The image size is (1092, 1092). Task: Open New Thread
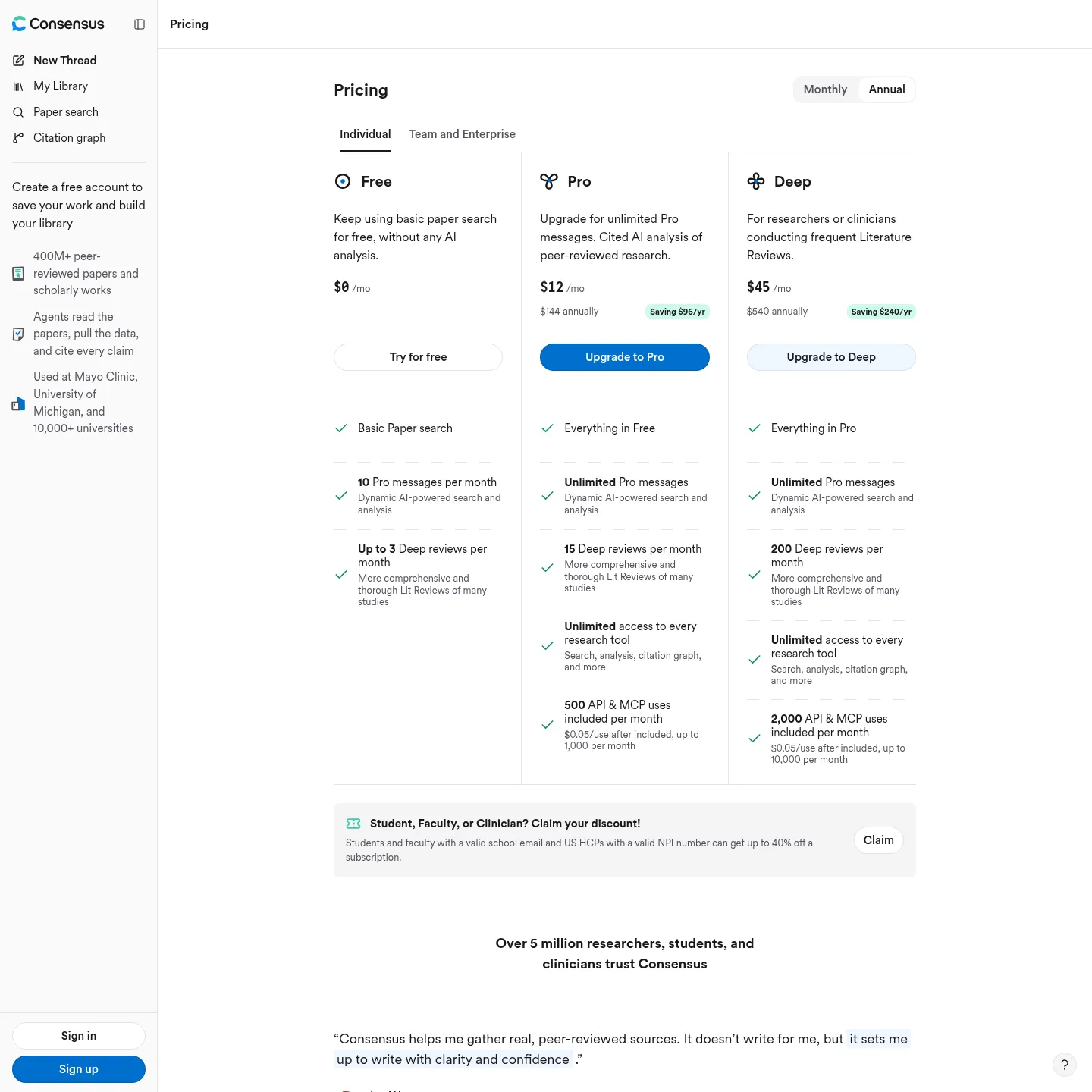coord(65,61)
